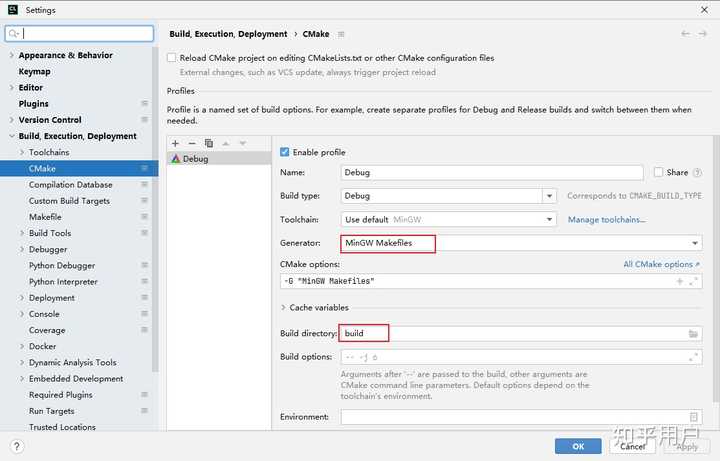The width and height of the screenshot is (720, 461).
Task: Open the Generator dropdown list
Action: pyautogui.click(x=695, y=243)
